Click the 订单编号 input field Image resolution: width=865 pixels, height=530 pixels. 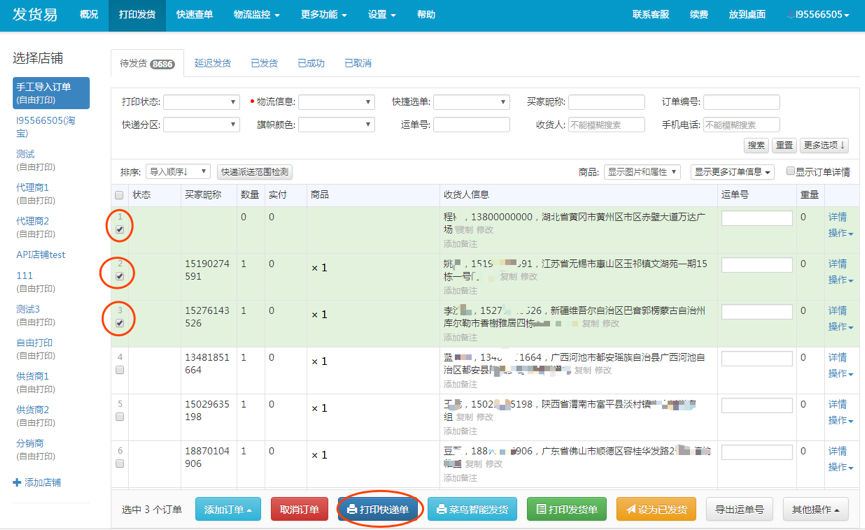tap(741, 102)
